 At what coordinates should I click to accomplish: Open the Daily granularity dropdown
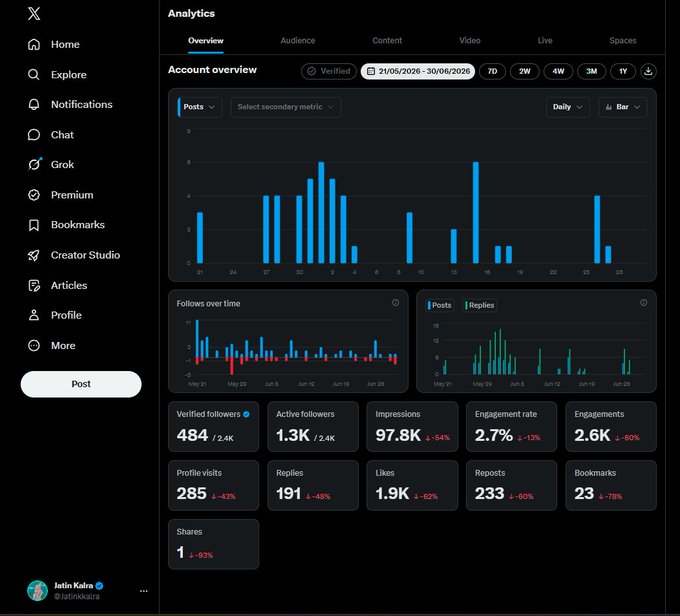tap(567, 107)
